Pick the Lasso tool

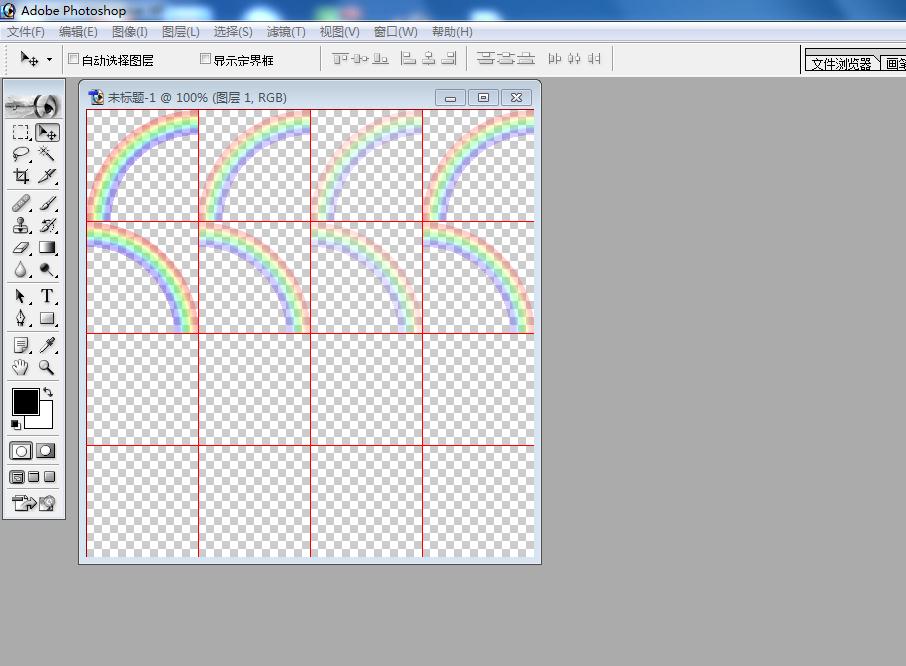point(21,154)
